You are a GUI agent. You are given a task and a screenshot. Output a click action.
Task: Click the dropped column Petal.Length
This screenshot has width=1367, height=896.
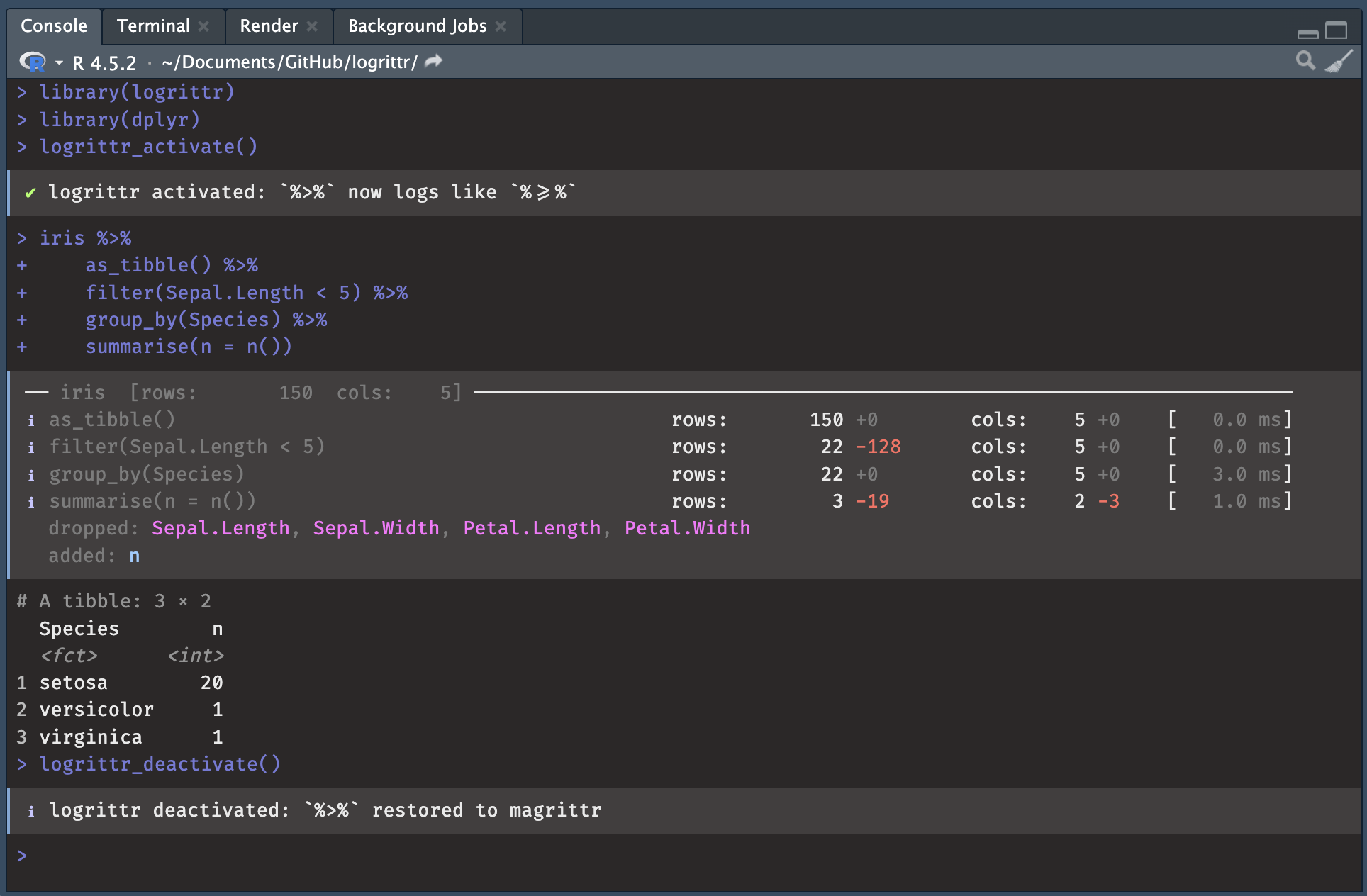tap(532, 528)
